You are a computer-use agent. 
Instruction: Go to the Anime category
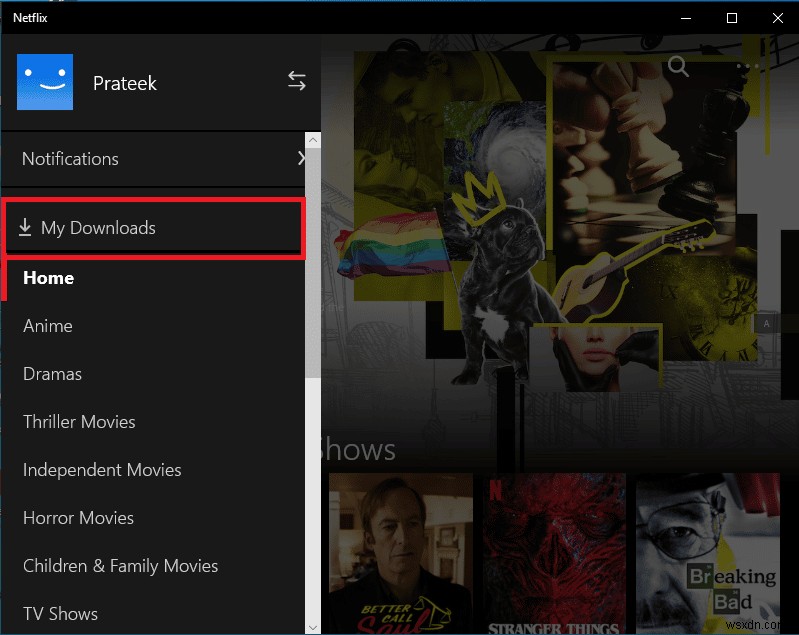(x=48, y=326)
